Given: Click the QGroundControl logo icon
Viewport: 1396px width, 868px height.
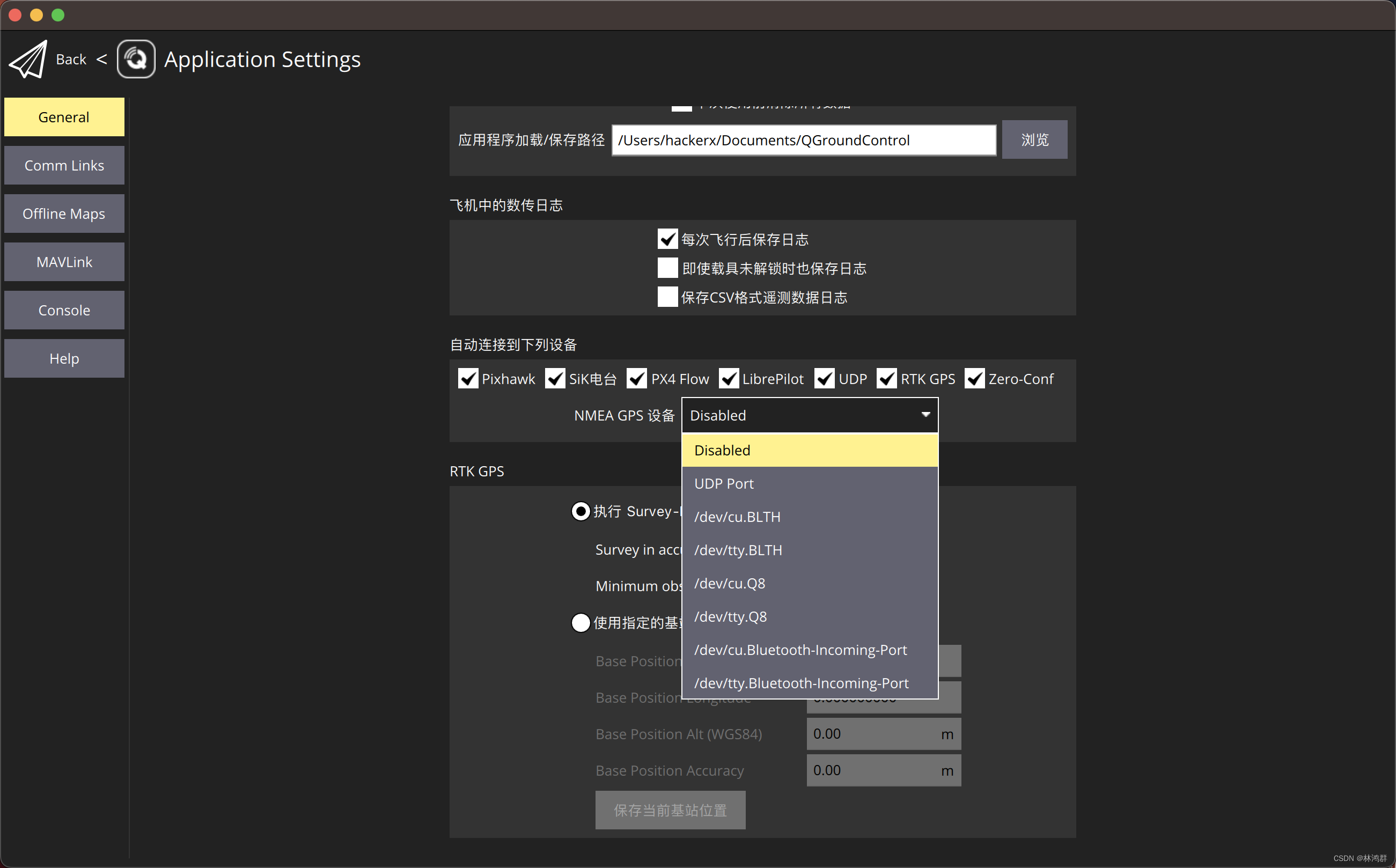Looking at the screenshot, I should (x=135, y=58).
